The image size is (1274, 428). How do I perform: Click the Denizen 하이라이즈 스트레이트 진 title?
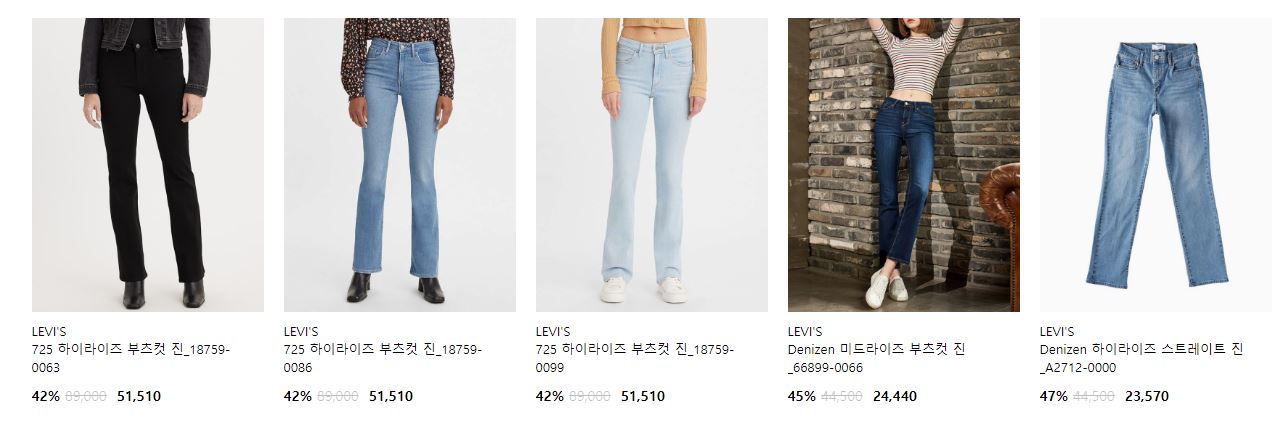(1142, 359)
